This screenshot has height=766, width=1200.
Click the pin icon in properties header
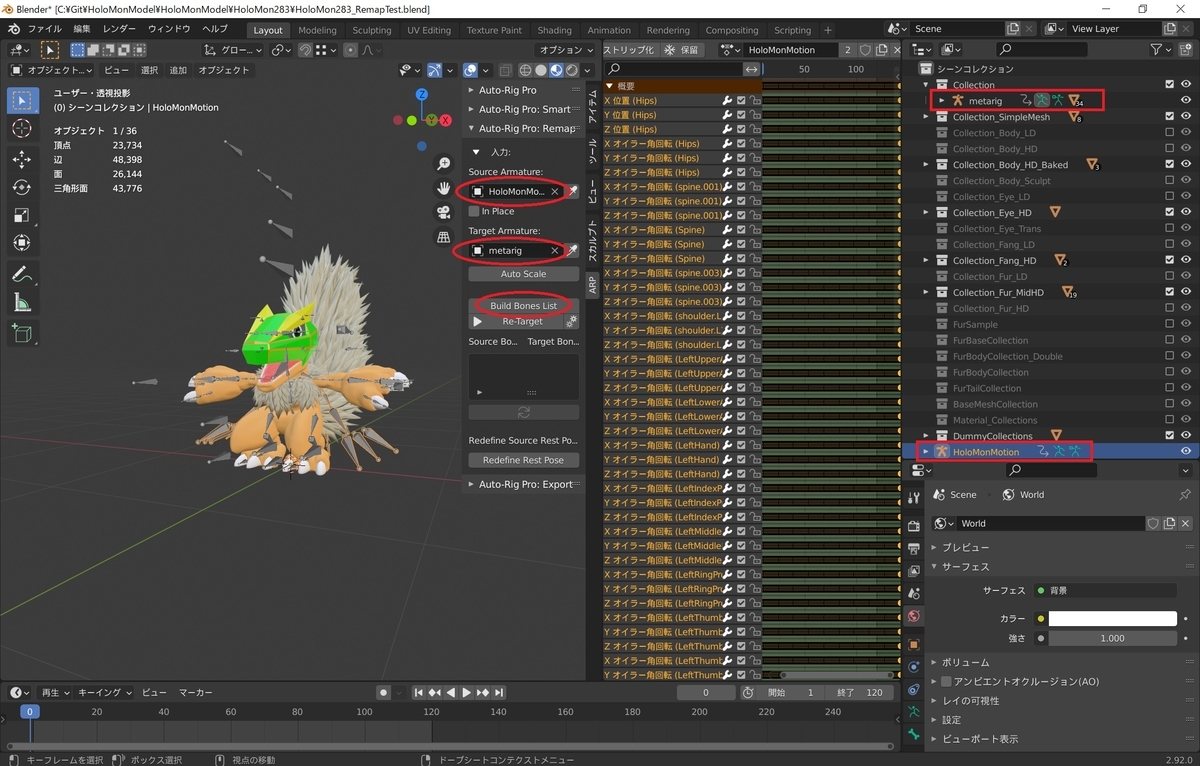(x=1186, y=495)
